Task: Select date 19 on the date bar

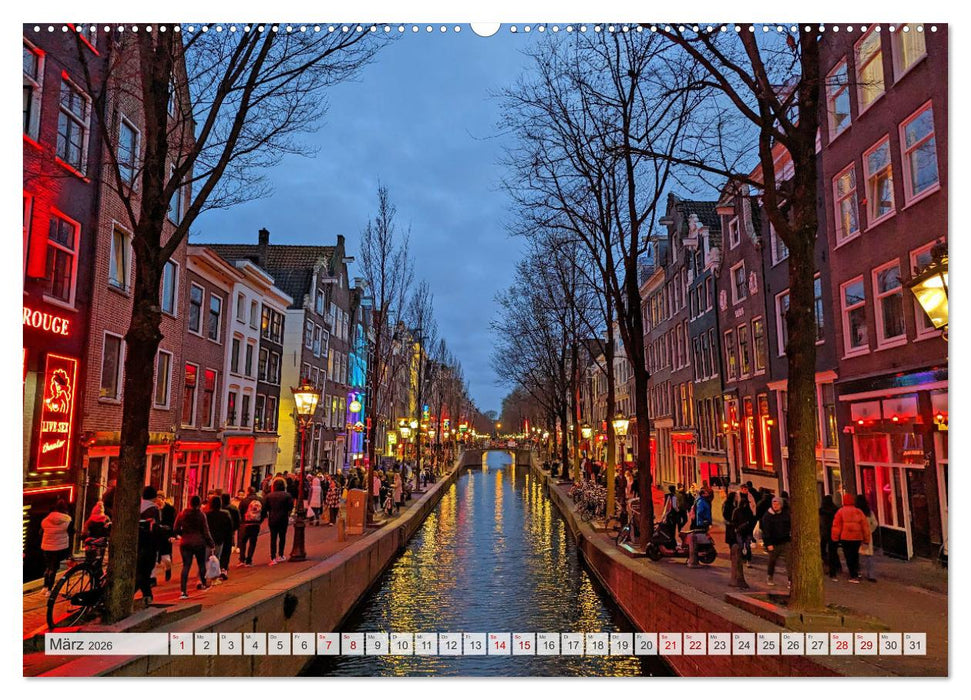Action: pyautogui.click(x=621, y=647)
